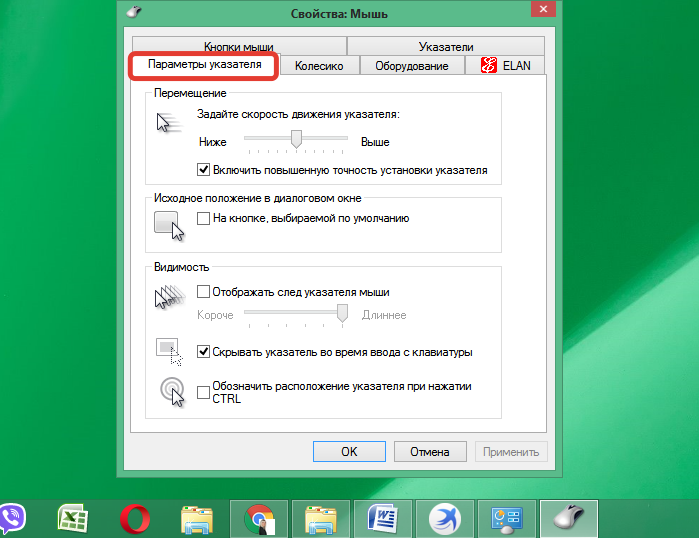Select the Mouse Properties taskbar icon
This screenshot has width=699, height=538.
(x=568, y=519)
